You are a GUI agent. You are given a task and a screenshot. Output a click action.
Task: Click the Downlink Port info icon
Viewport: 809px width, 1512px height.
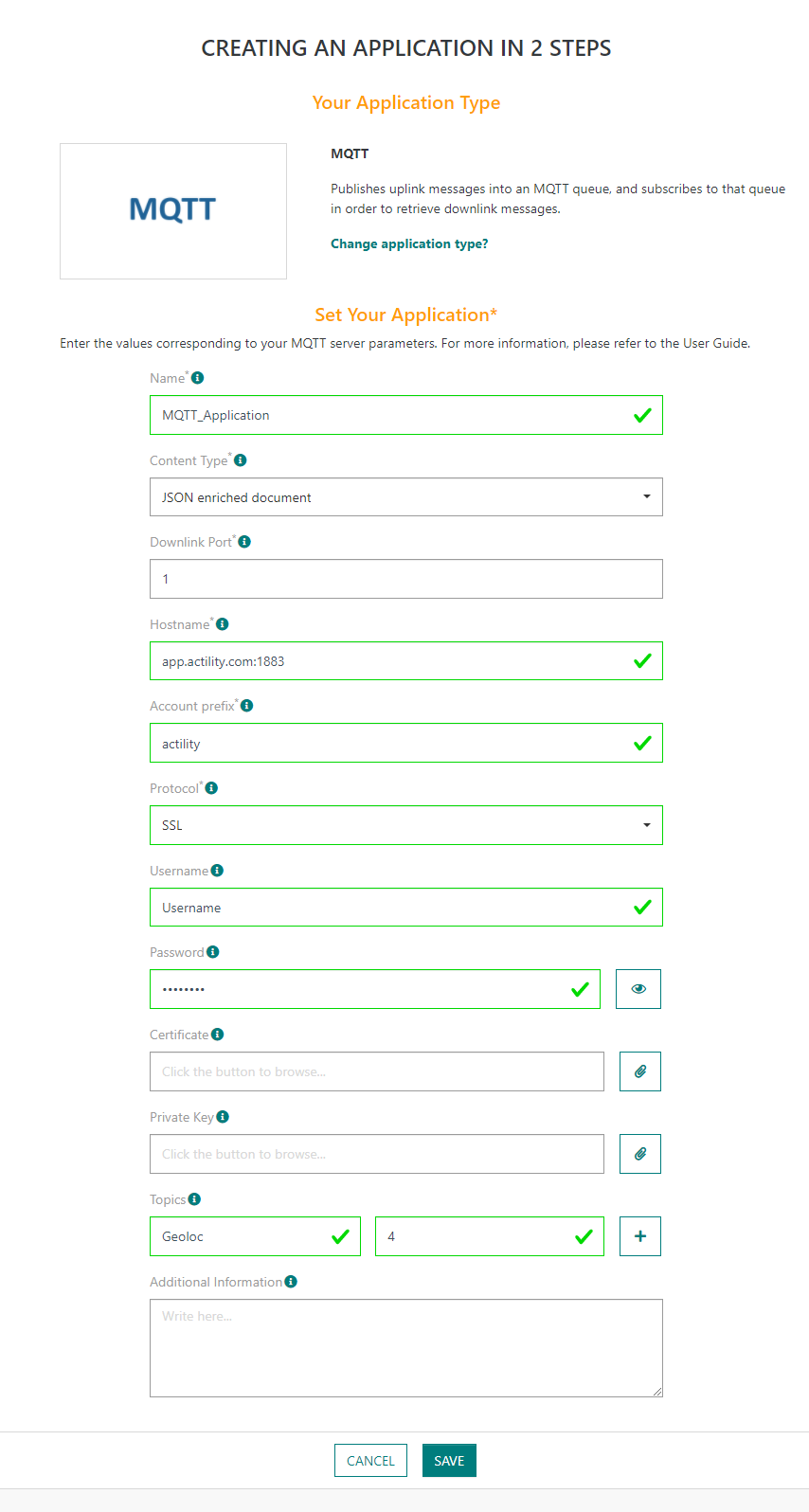[x=244, y=542]
